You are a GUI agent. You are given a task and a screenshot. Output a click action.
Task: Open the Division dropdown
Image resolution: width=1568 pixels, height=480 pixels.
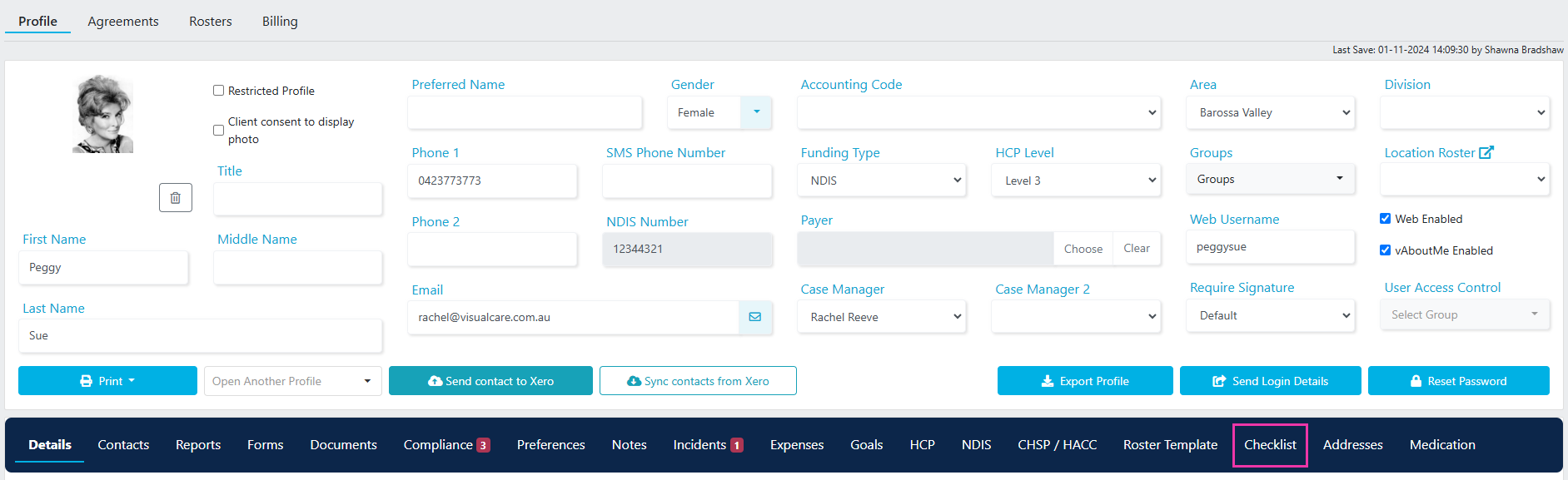1465,112
